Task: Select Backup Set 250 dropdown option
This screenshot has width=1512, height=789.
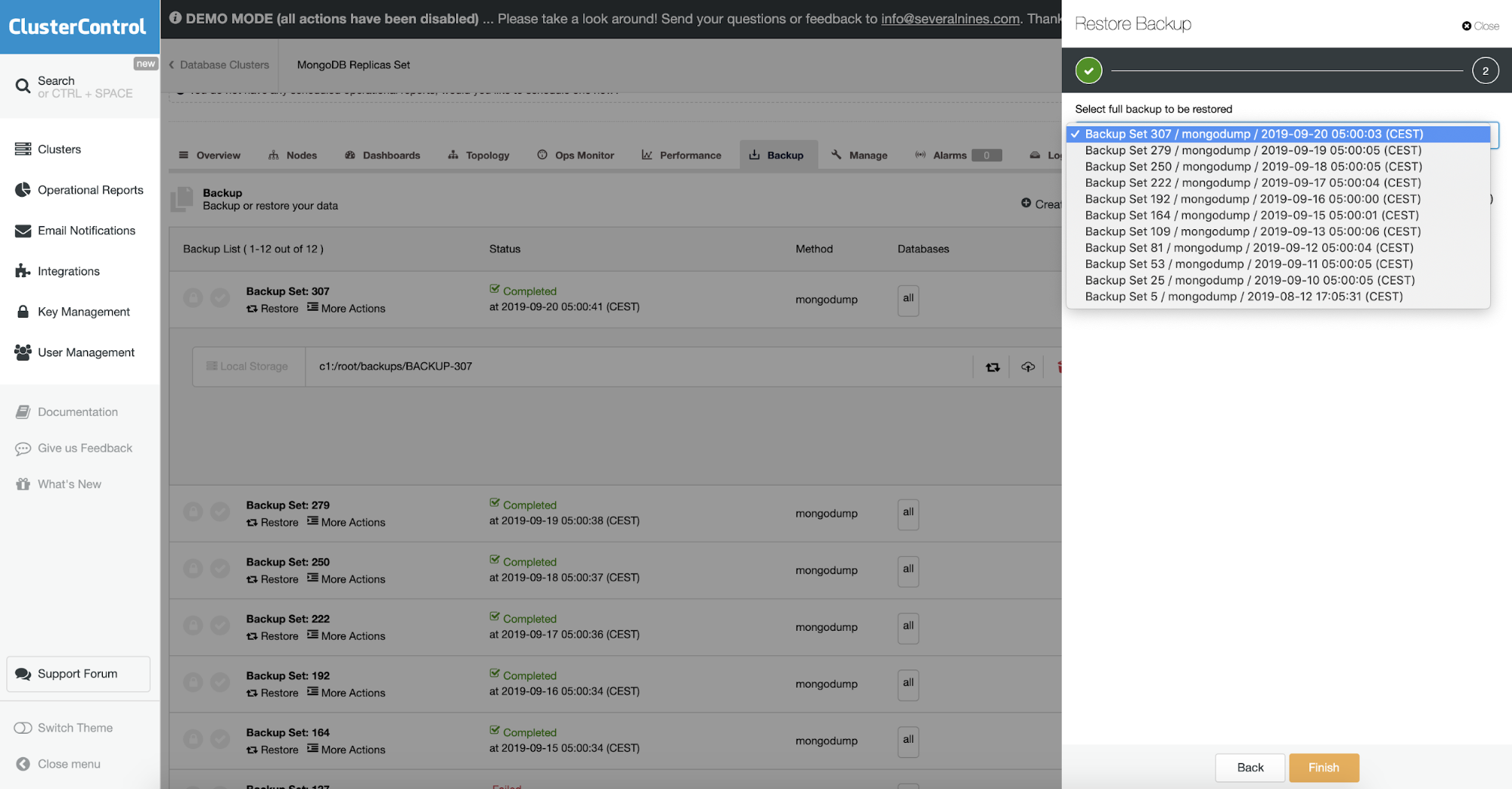Action: (x=1278, y=166)
